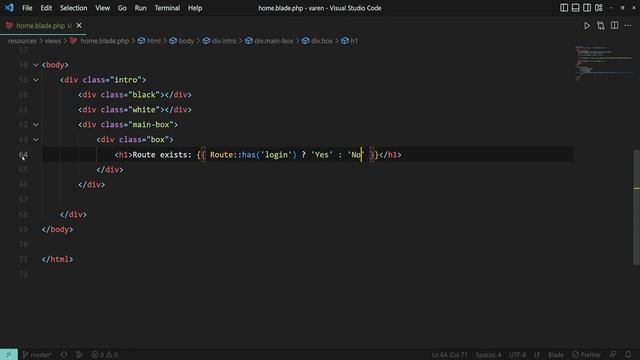
Task: Open the Selection menu
Action: (73, 8)
